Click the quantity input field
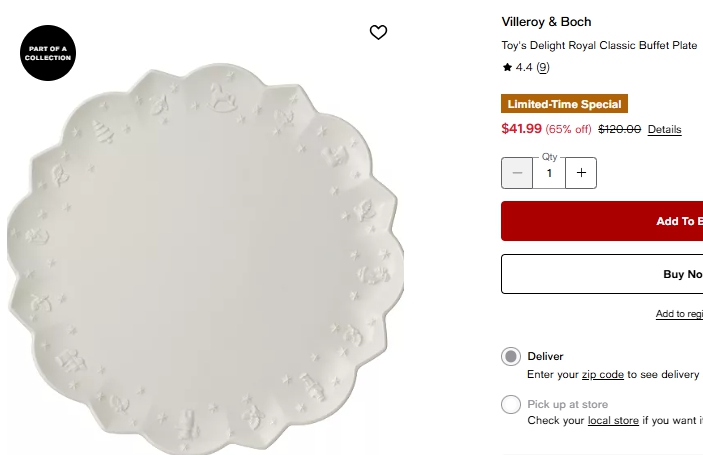Screen dimensions: 703x455 549,173
